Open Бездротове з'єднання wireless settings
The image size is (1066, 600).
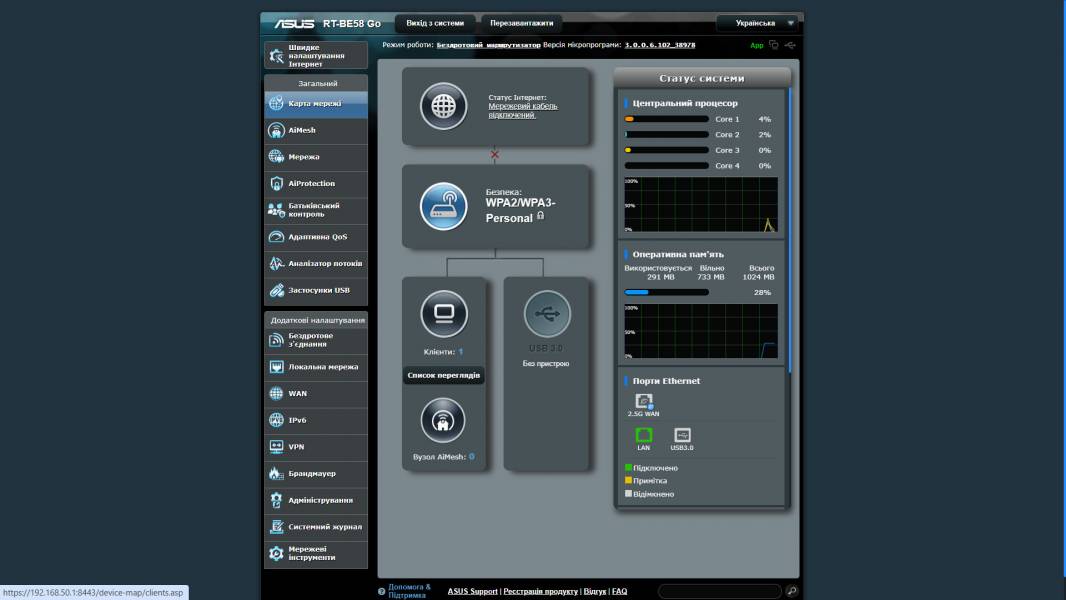click(315, 340)
